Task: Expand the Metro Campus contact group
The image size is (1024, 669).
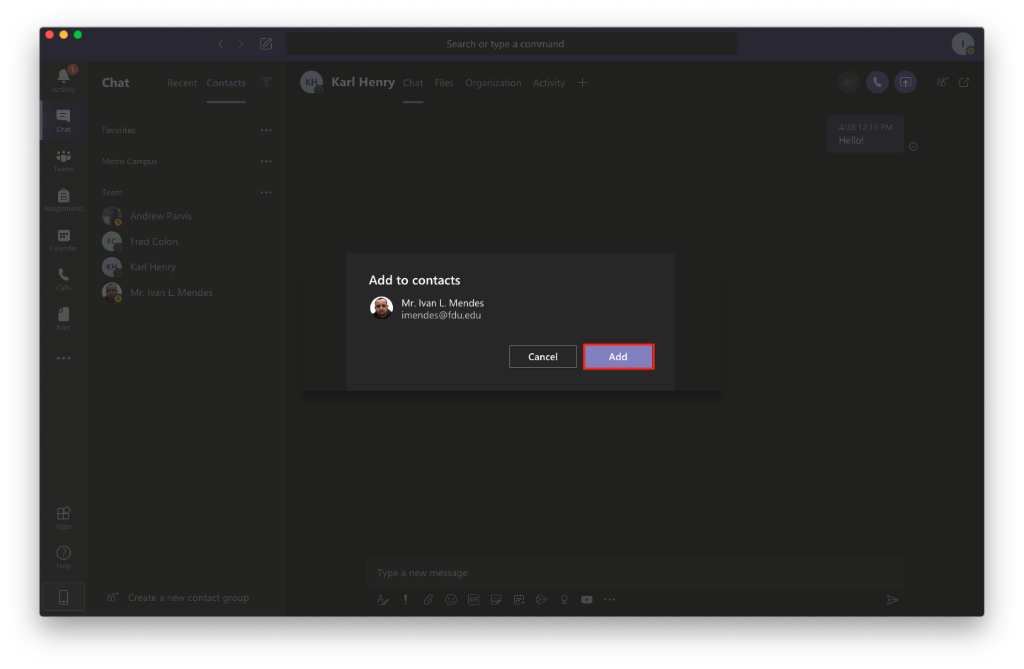Action: click(x=129, y=161)
